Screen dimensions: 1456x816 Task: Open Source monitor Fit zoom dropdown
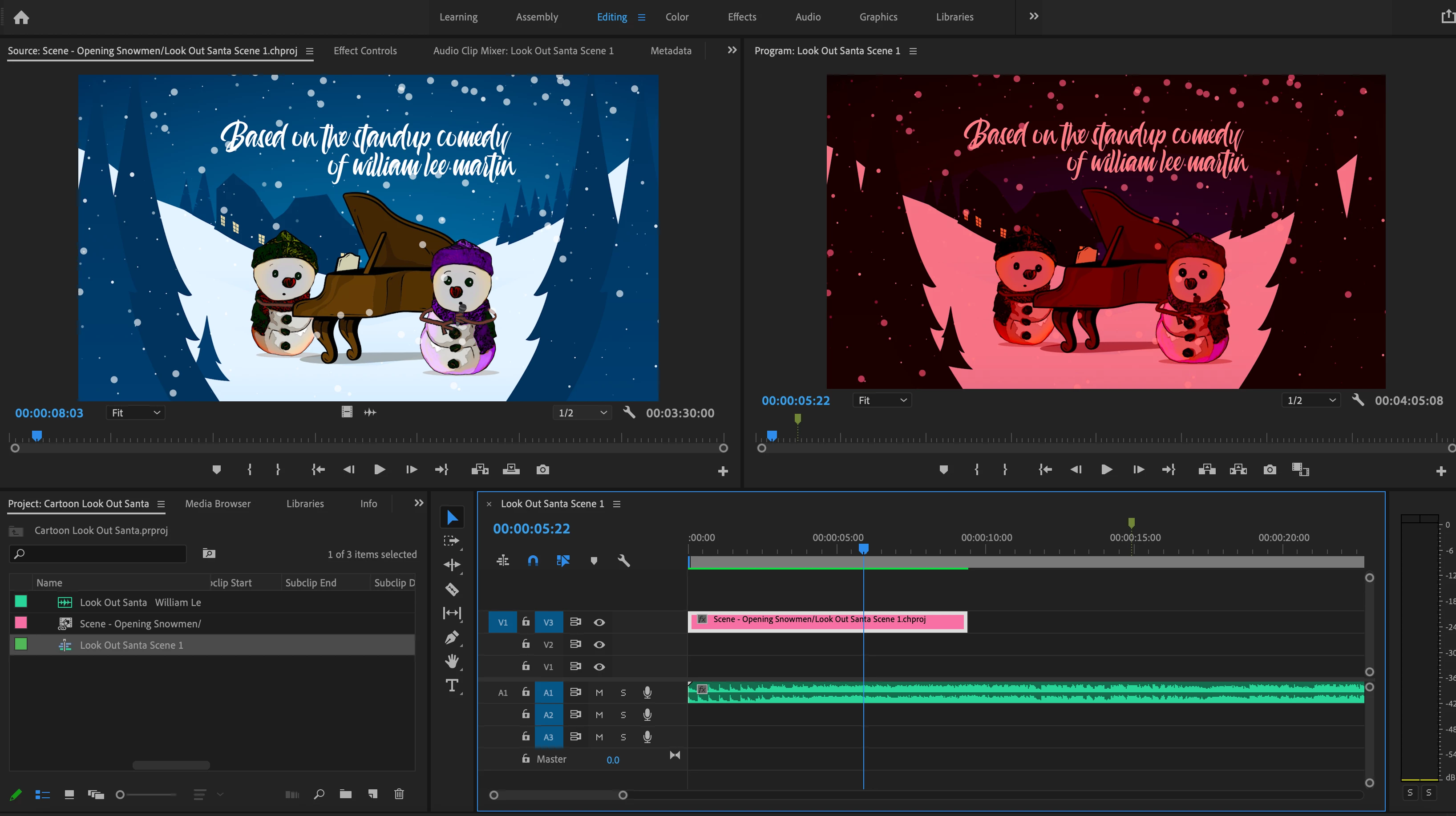(136, 412)
